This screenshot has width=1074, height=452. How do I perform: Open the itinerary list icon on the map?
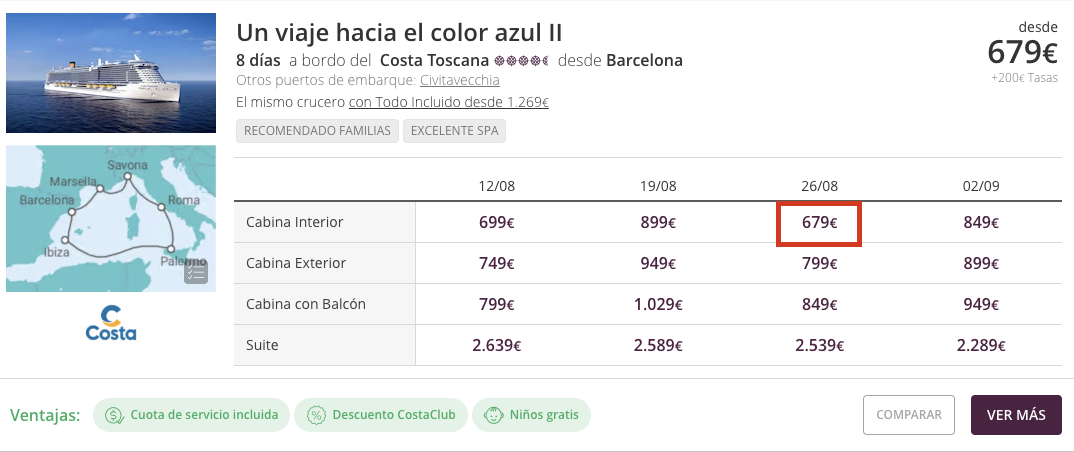click(195, 272)
